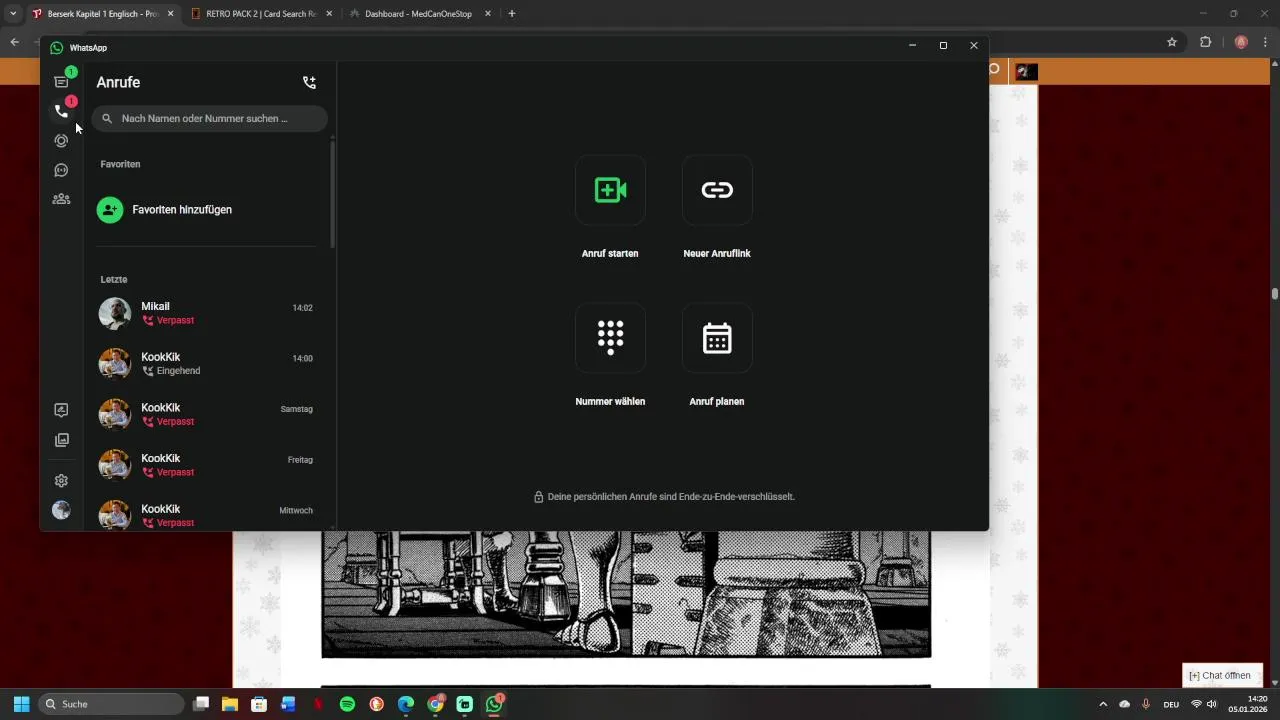Screen dimensions: 1280x720
Task: Open Microsoft Store from taskbar
Action: 259,704
